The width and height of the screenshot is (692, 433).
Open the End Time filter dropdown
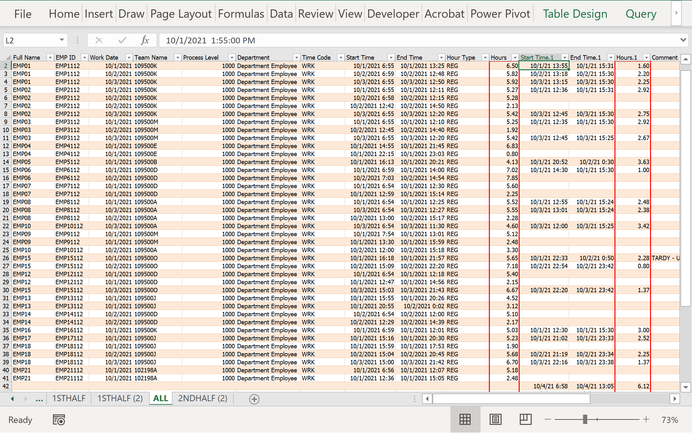click(441, 57)
